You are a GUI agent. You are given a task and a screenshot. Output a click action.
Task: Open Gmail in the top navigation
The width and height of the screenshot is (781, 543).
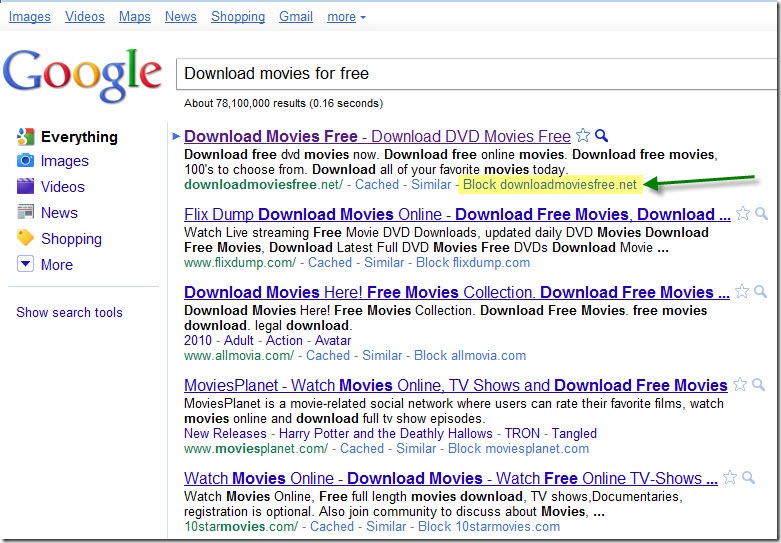(x=296, y=16)
